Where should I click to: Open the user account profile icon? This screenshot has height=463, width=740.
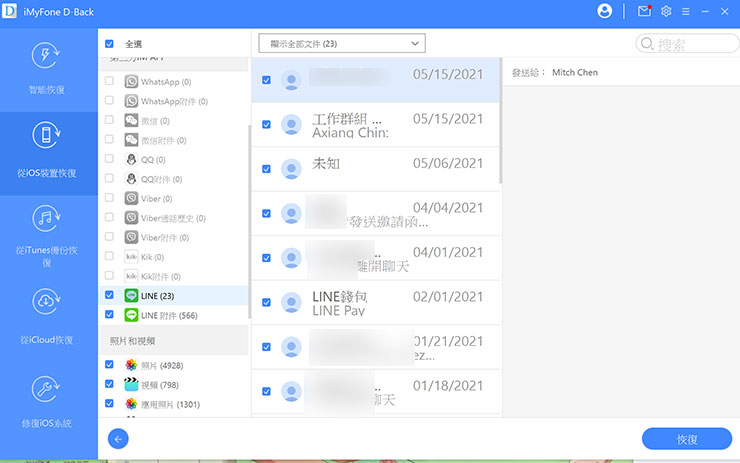point(604,11)
